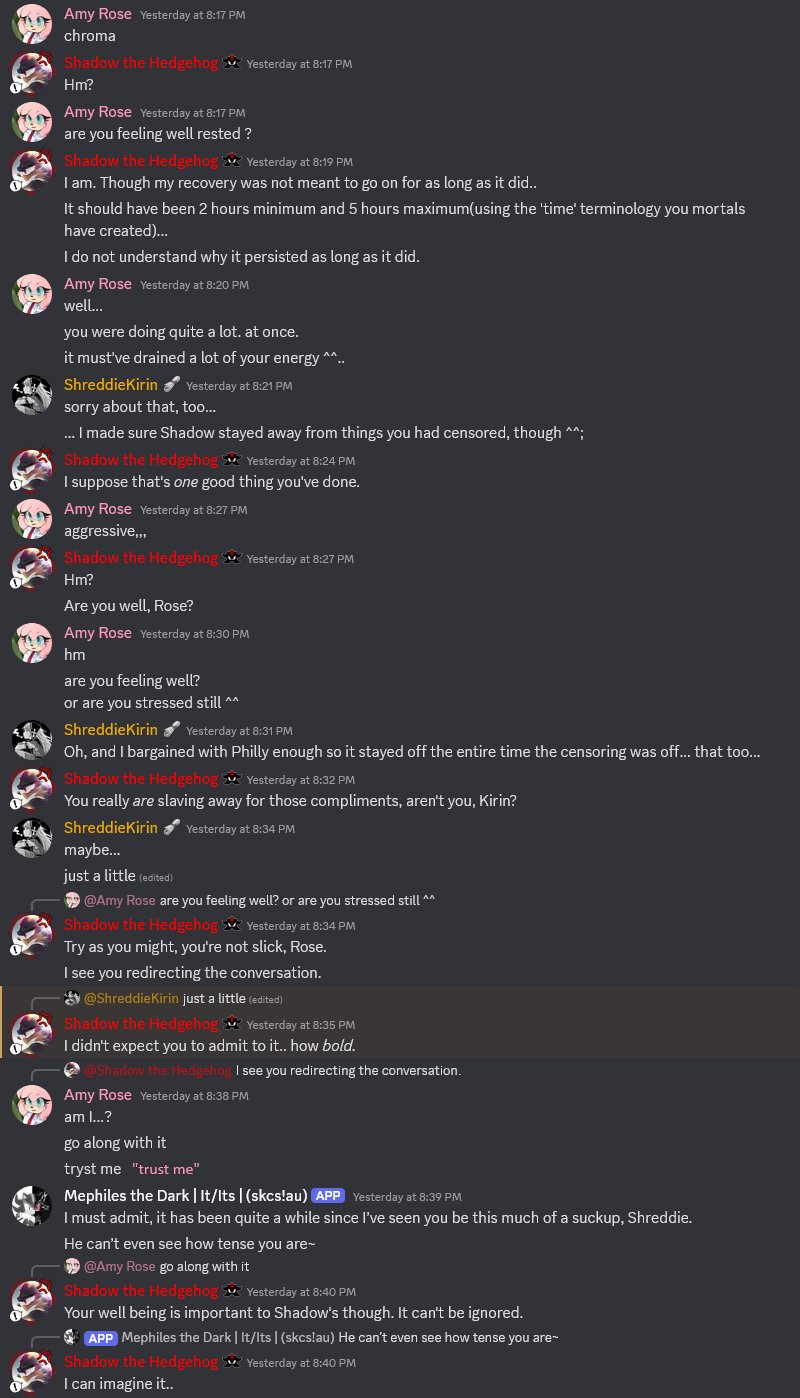Click the role icon beside Shadow's 8:19 PM name
800x1398 pixels.
coord(231,161)
